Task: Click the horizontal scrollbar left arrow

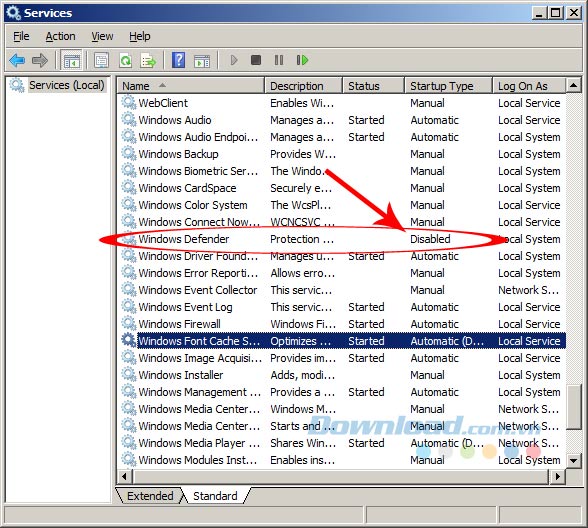Action: point(124,477)
